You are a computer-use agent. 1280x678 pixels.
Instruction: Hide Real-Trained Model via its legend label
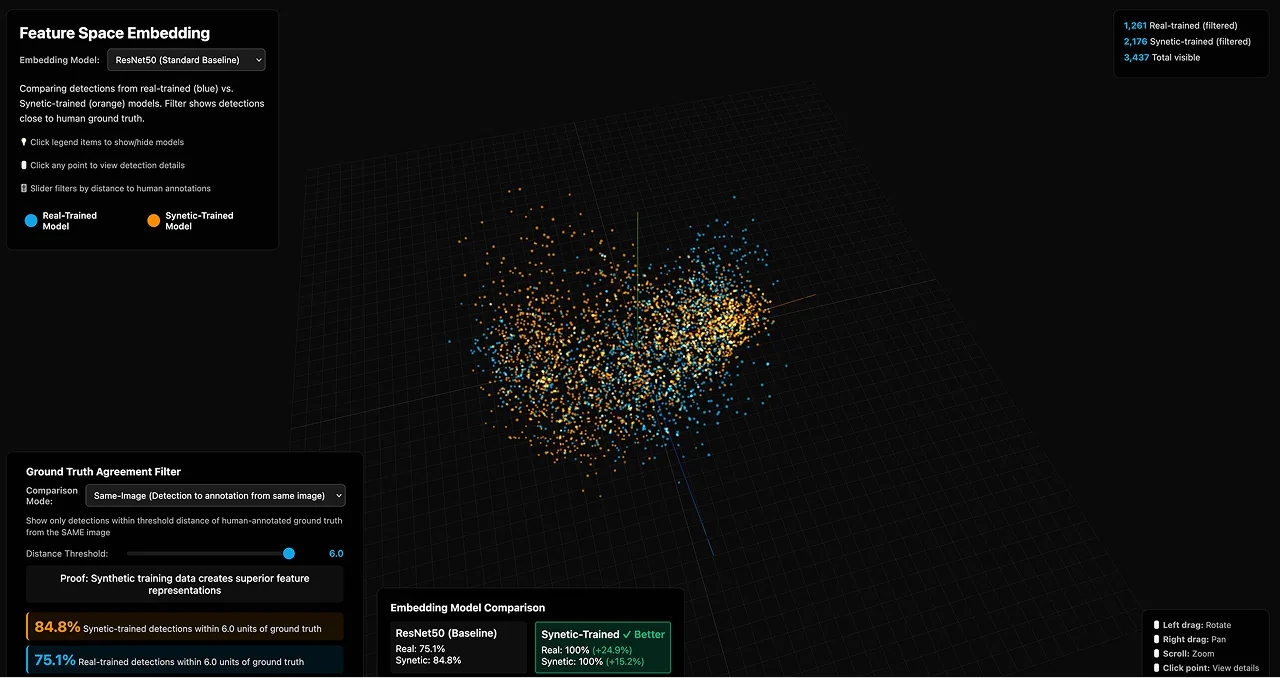[x=70, y=221]
